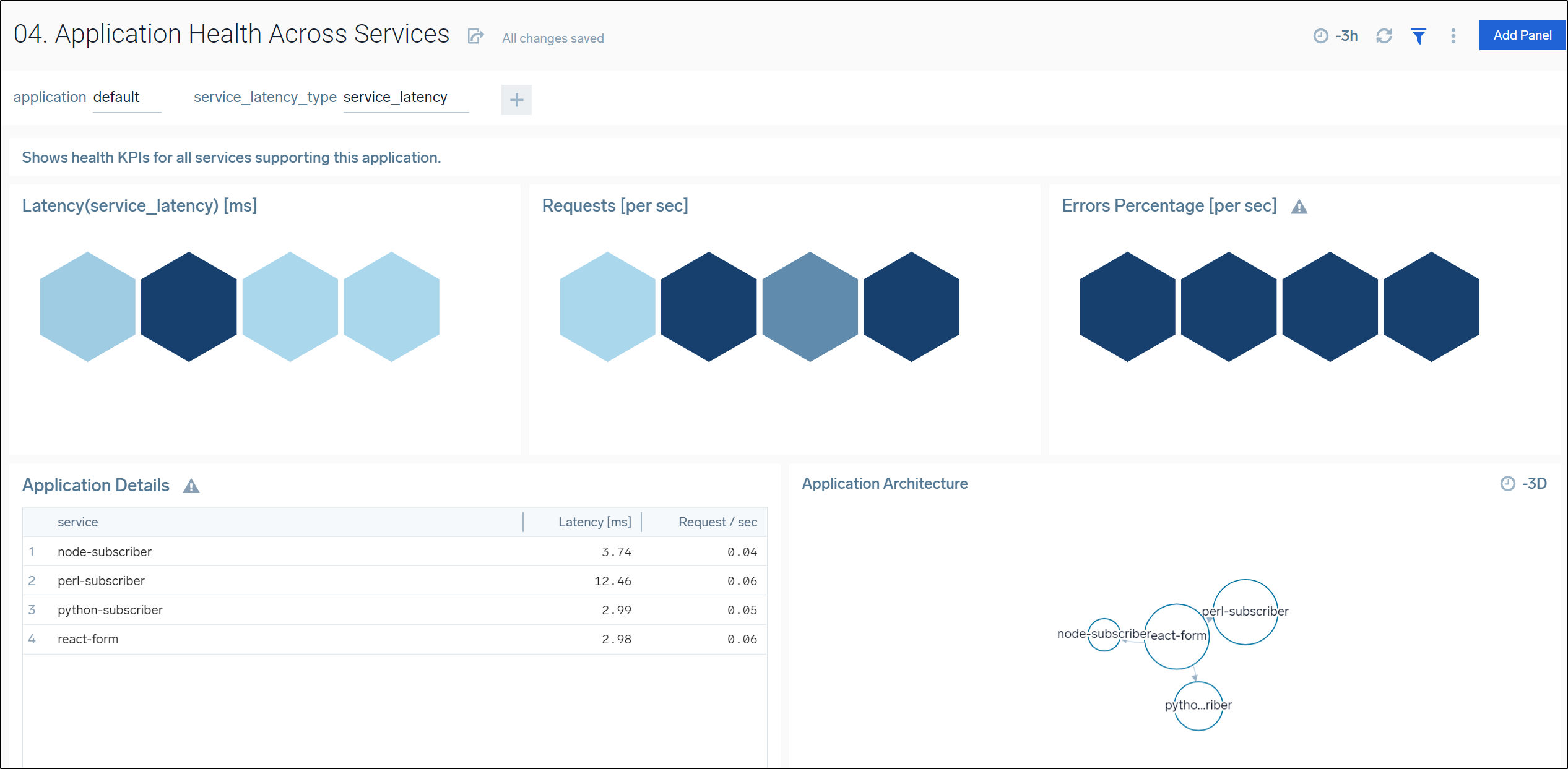Click request rate 0.05 for python-subscriber
Image resolution: width=1568 pixels, height=769 pixels.
pos(742,611)
